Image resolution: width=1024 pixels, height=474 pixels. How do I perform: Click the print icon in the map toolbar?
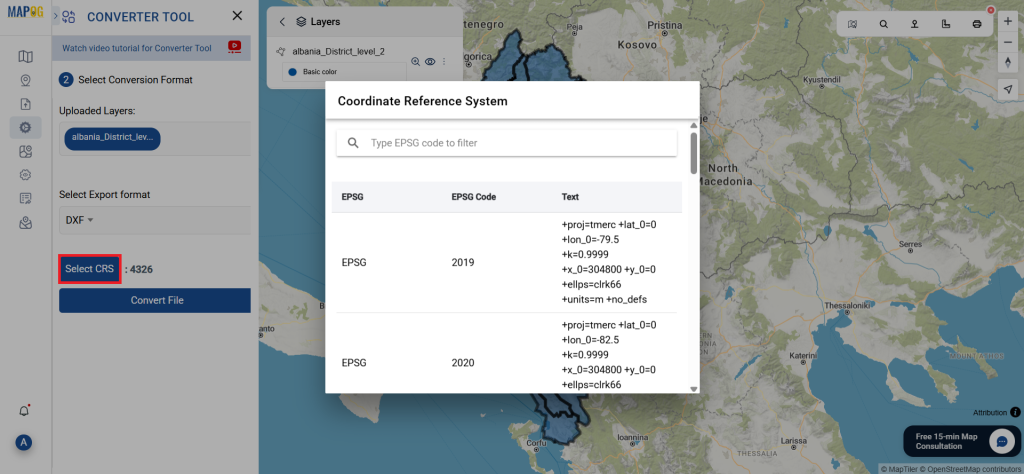(977, 24)
